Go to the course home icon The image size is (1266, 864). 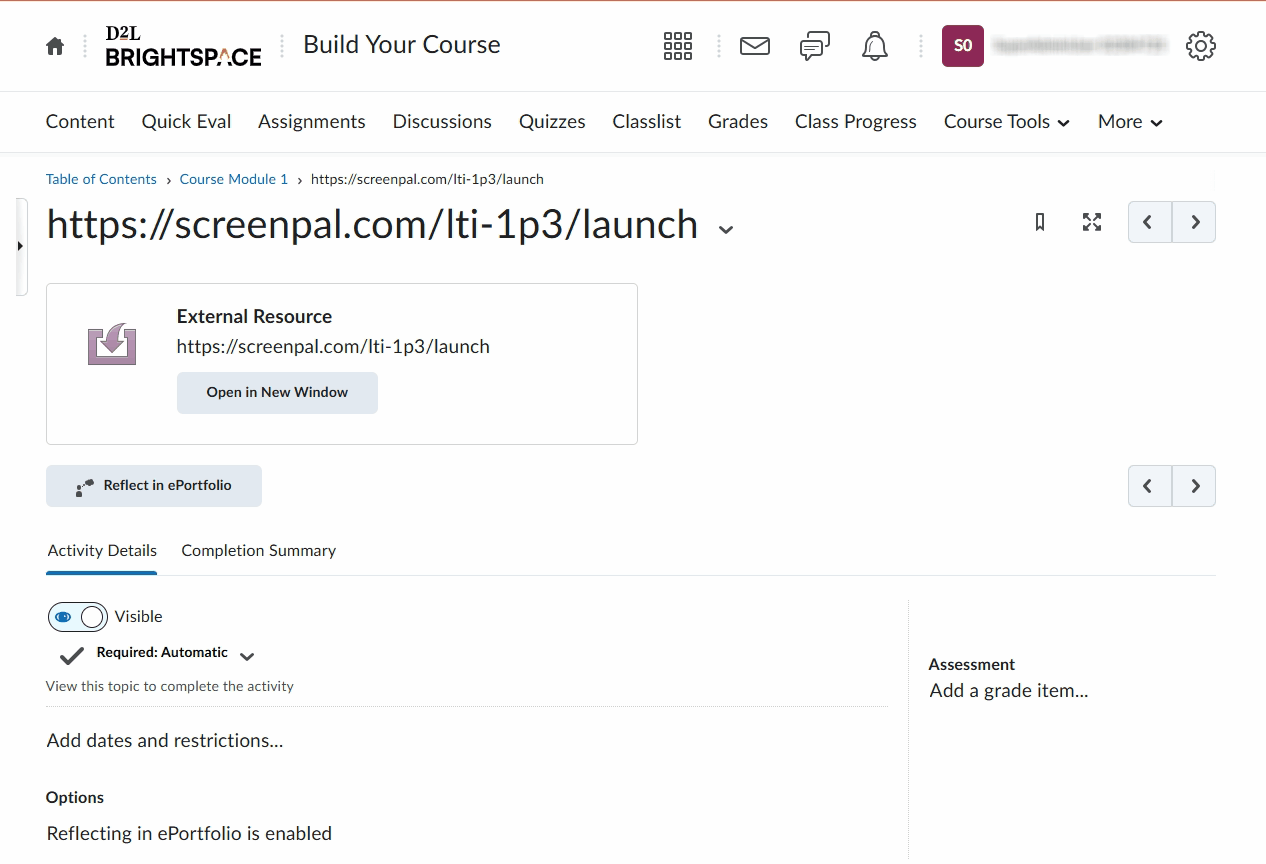coord(55,46)
